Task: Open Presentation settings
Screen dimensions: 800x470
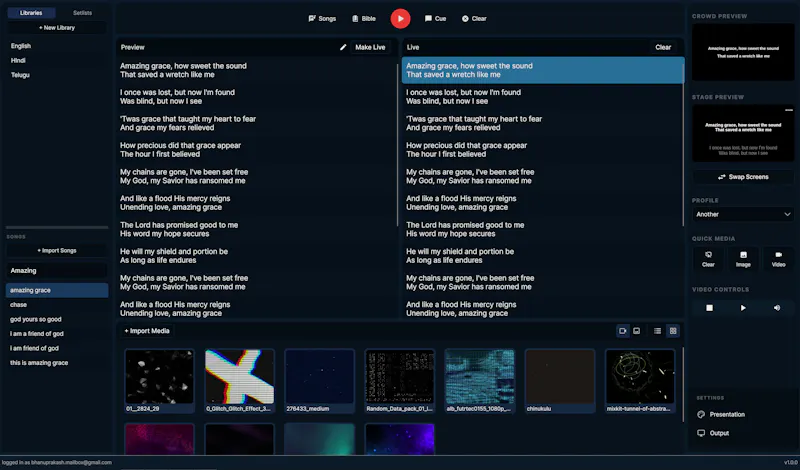Action: tap(721, 414)
